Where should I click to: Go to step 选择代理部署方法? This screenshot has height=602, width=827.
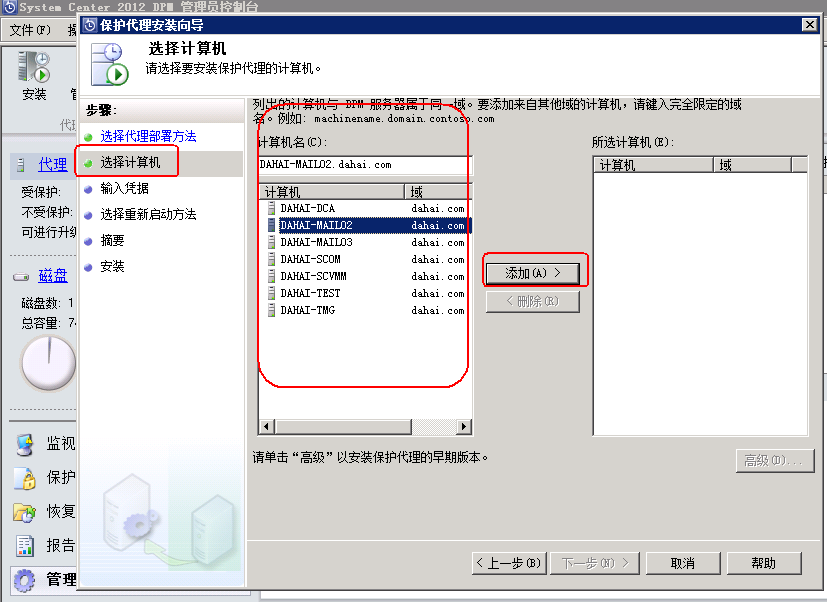[x=148, y=136]
